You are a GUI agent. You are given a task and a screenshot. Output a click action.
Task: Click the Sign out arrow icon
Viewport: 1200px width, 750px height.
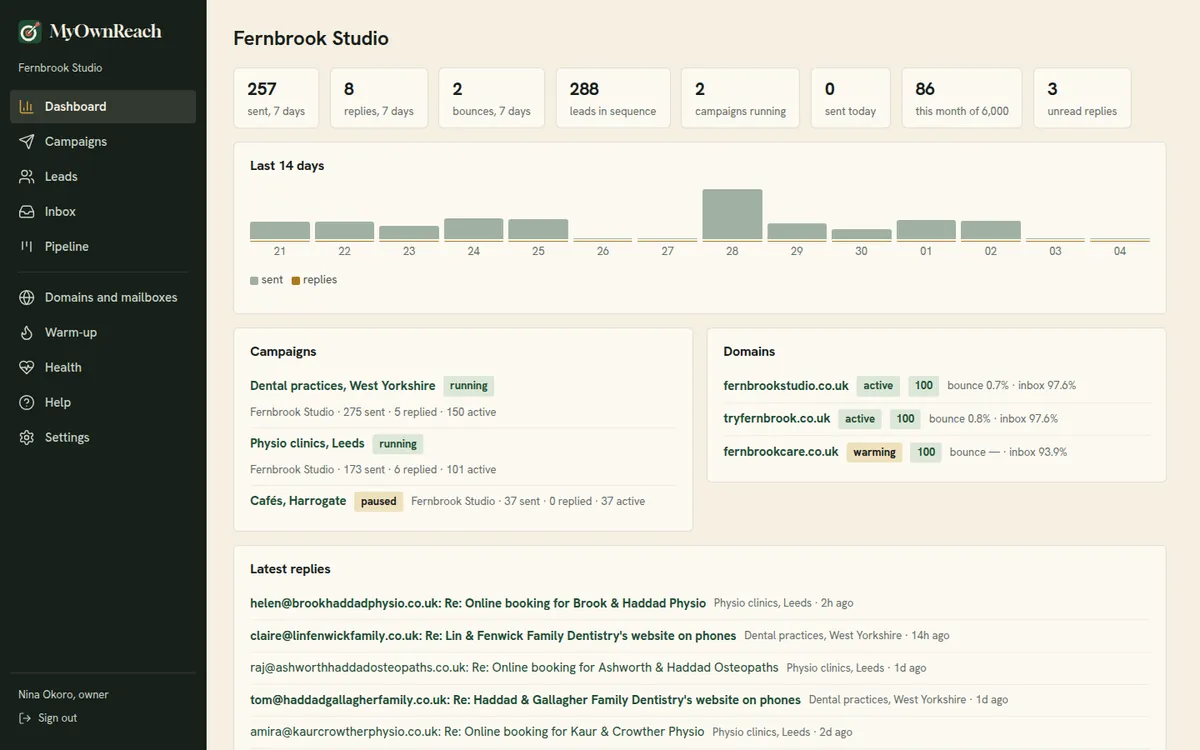point(25,718)
